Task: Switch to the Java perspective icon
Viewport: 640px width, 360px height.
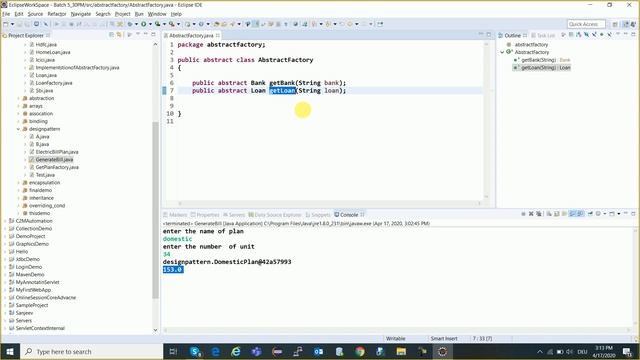Action: coord(633,24)
